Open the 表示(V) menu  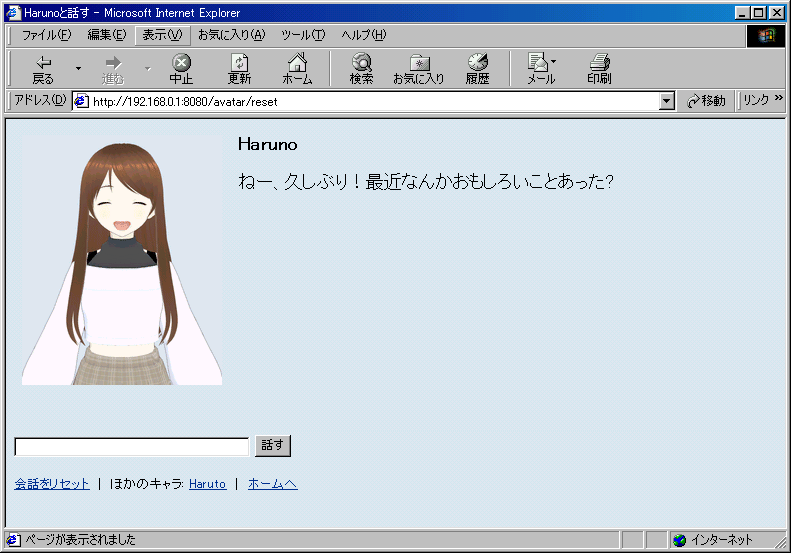coord(162,35)
